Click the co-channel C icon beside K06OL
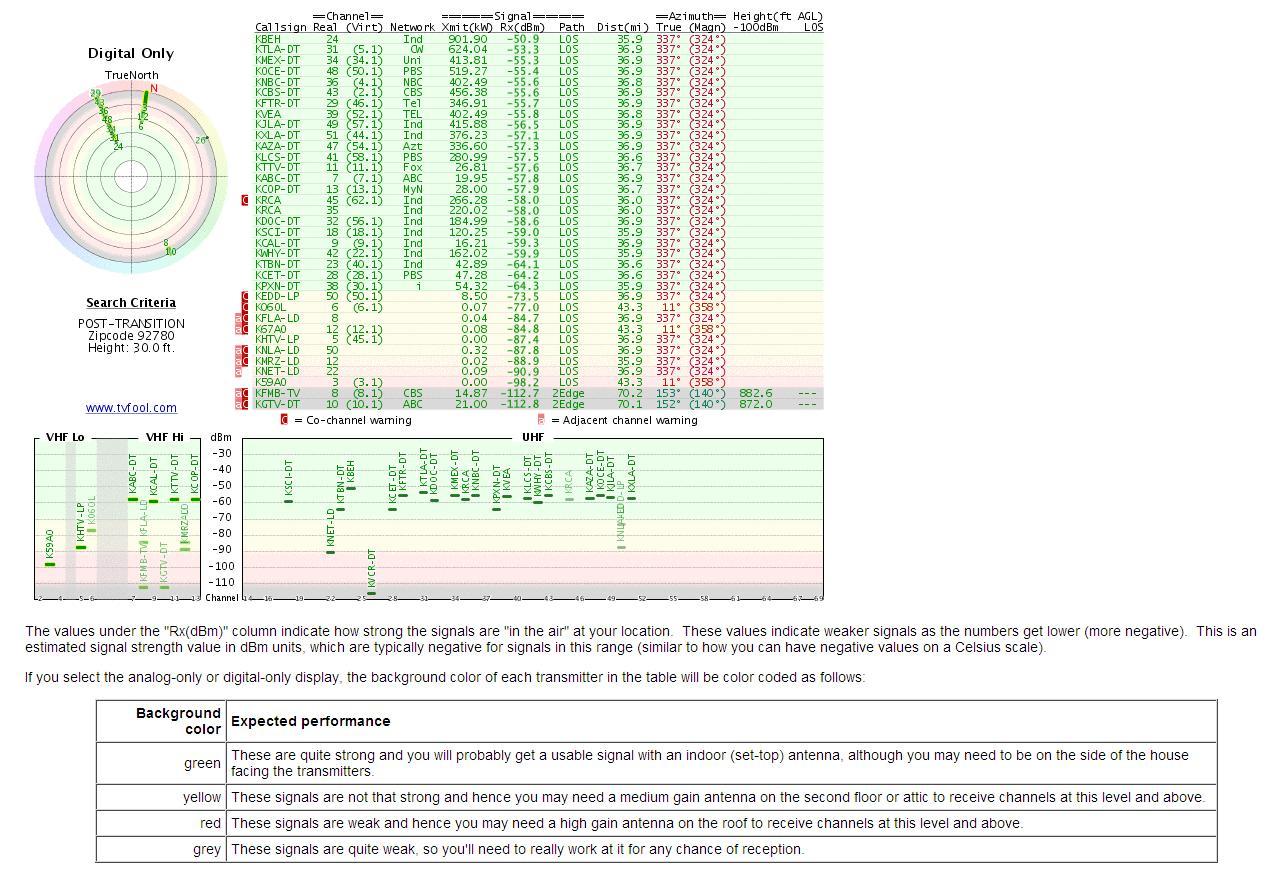The width and height of the screenshot is (1271, 875). pyautogui.click(x=246, y=307)
